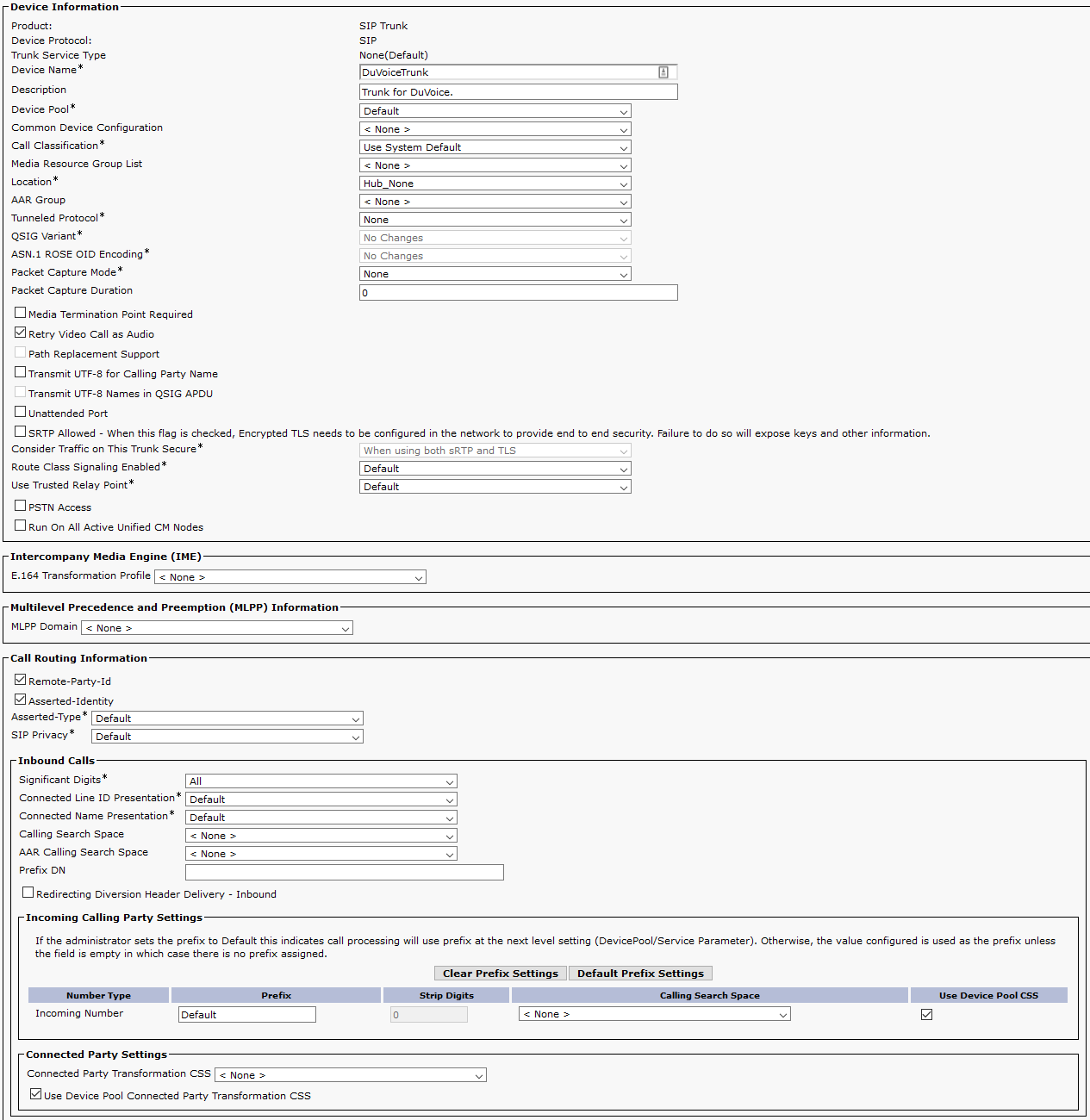Open Connected Name Presentation dropdown
The height and width of the screenshot is (1120, 1090).
[x=321, y=818]
